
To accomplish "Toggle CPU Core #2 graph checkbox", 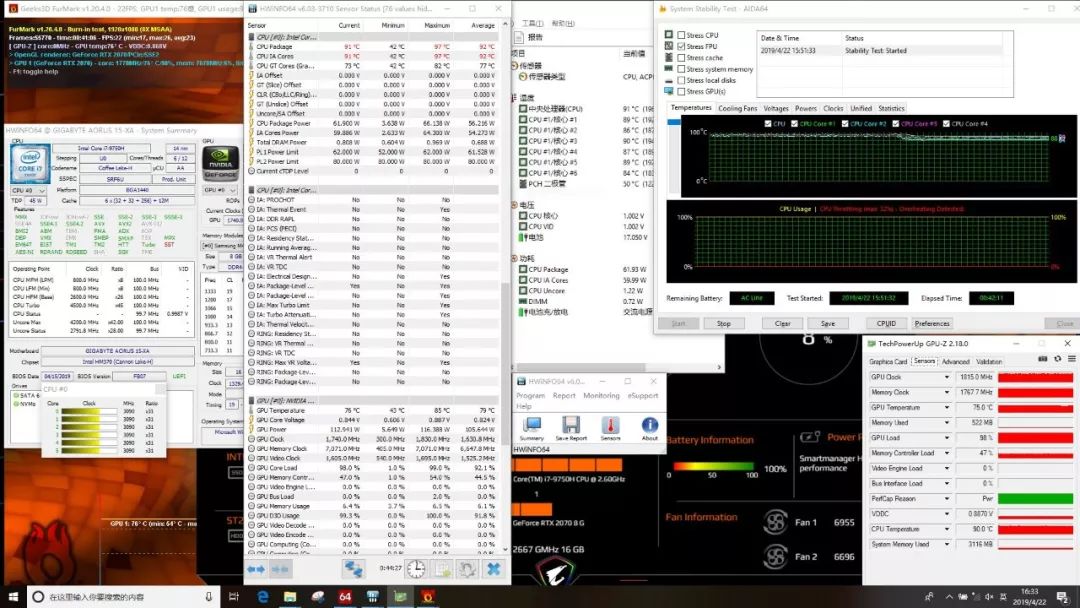I will (845, 124).
